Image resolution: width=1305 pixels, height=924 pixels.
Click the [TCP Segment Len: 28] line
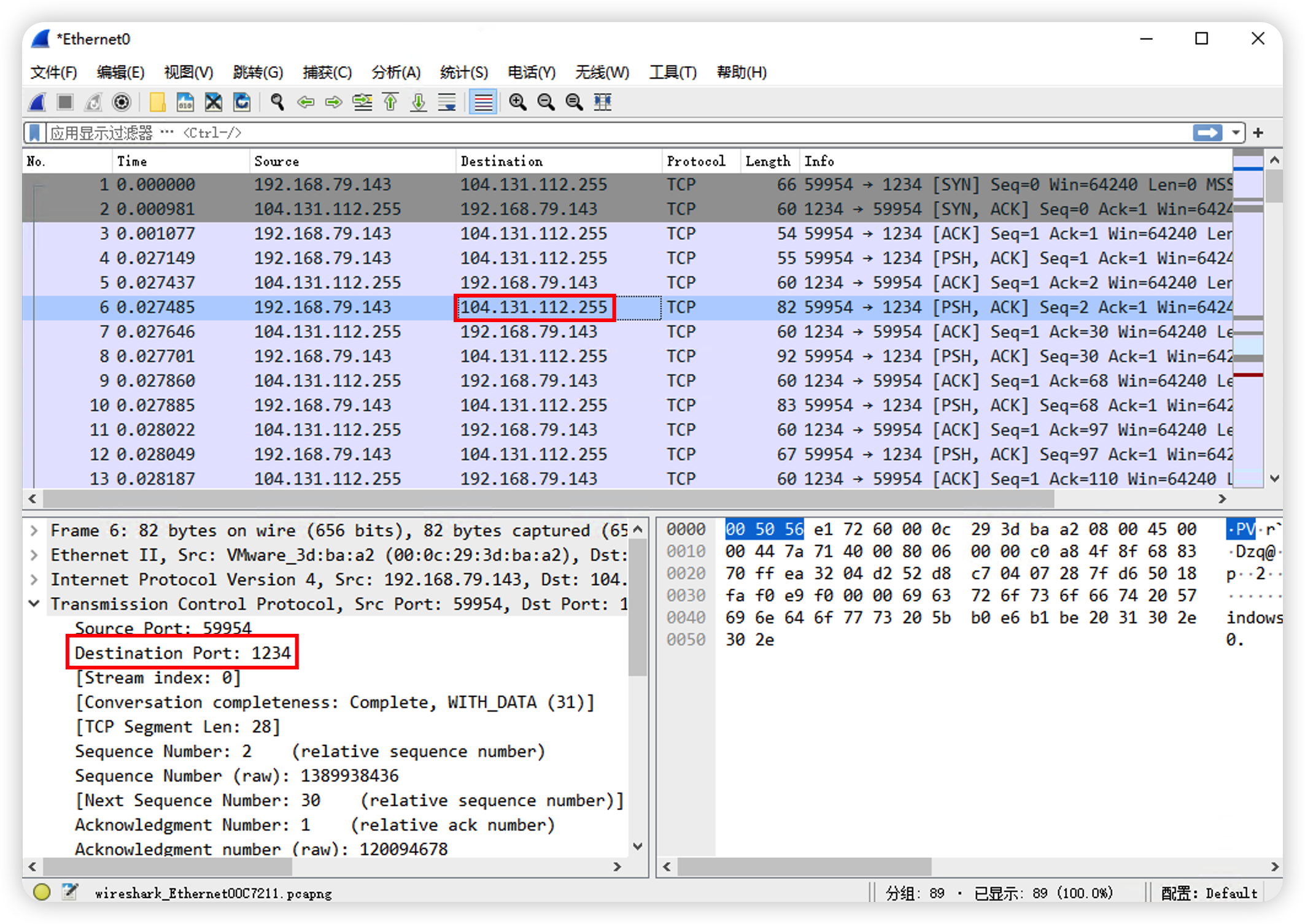pos(177,726)
